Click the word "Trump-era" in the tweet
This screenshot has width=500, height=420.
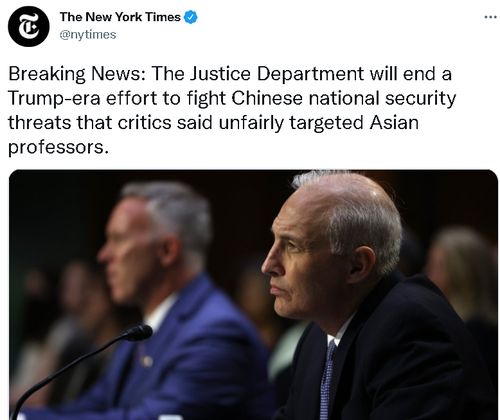54,98
